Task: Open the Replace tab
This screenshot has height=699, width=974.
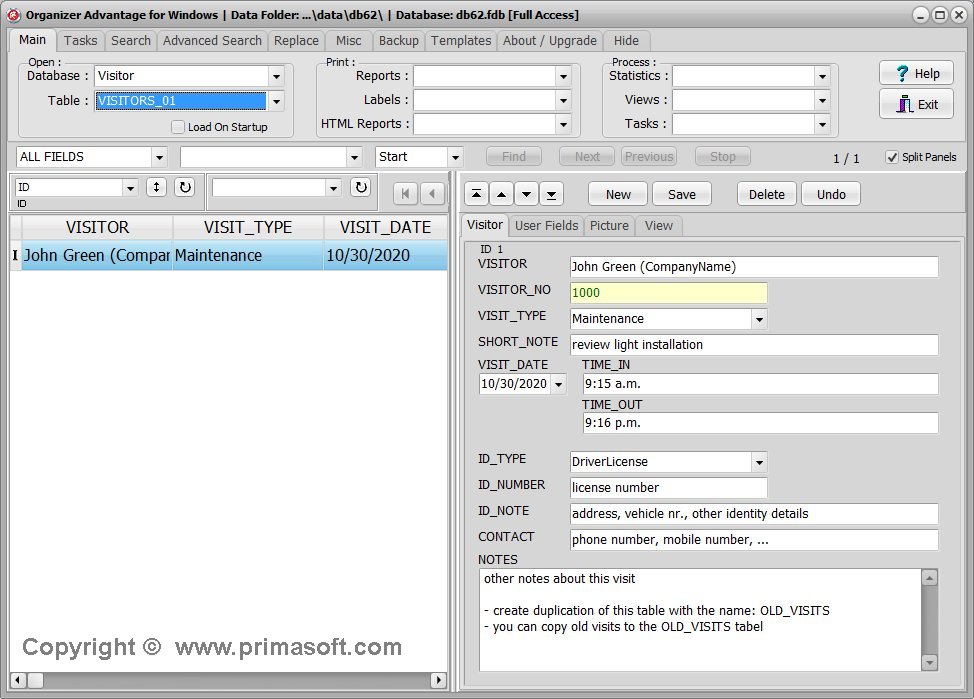Action: point(296,40)
